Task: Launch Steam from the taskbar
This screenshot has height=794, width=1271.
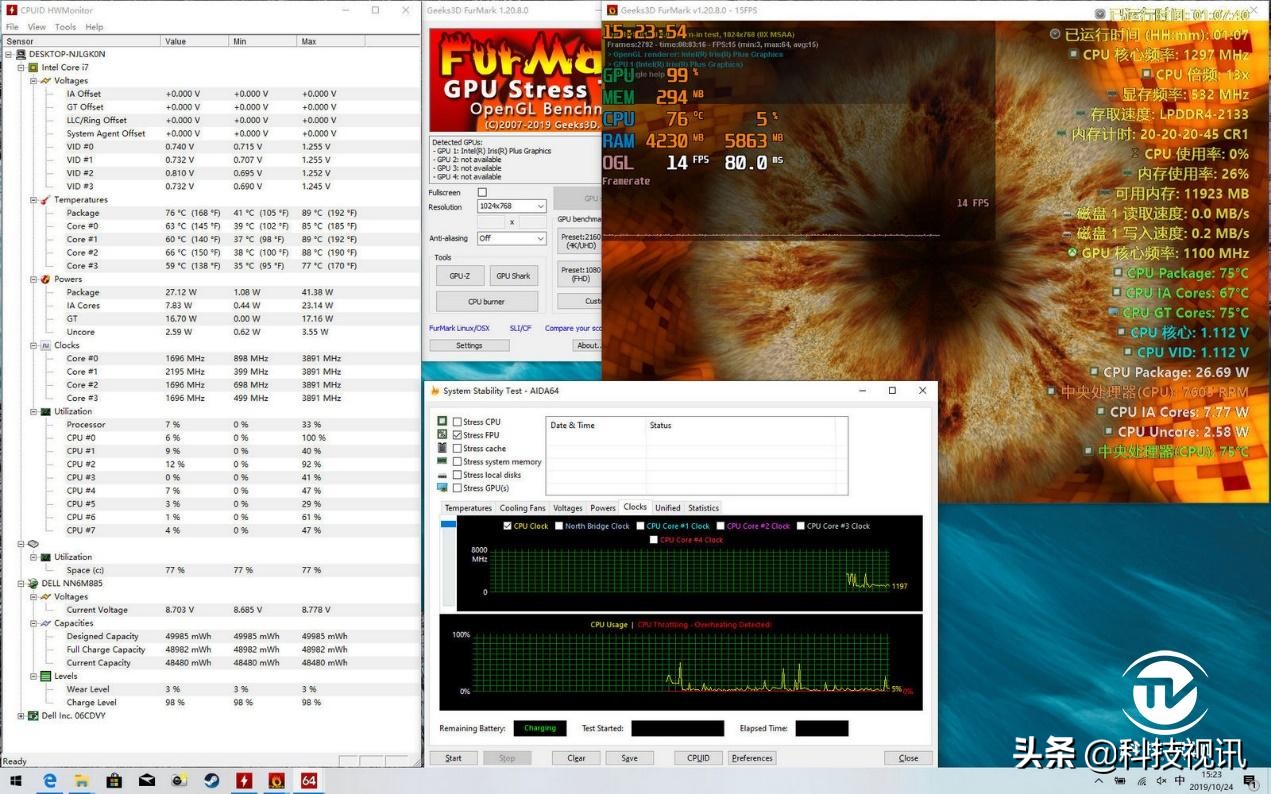Action: 211,781
